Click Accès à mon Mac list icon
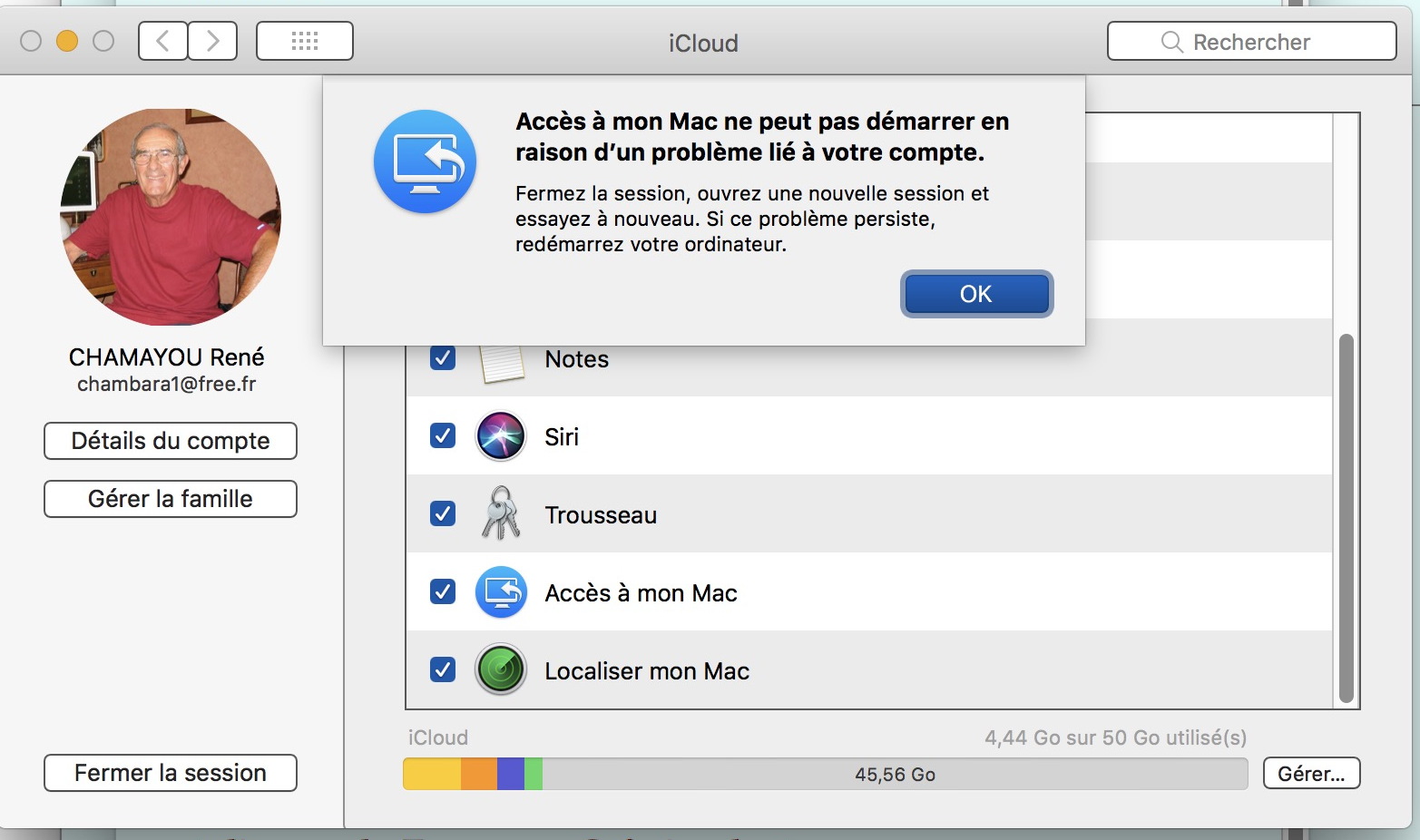Viewport: 1420px width, 840px height. click(501, 592)
